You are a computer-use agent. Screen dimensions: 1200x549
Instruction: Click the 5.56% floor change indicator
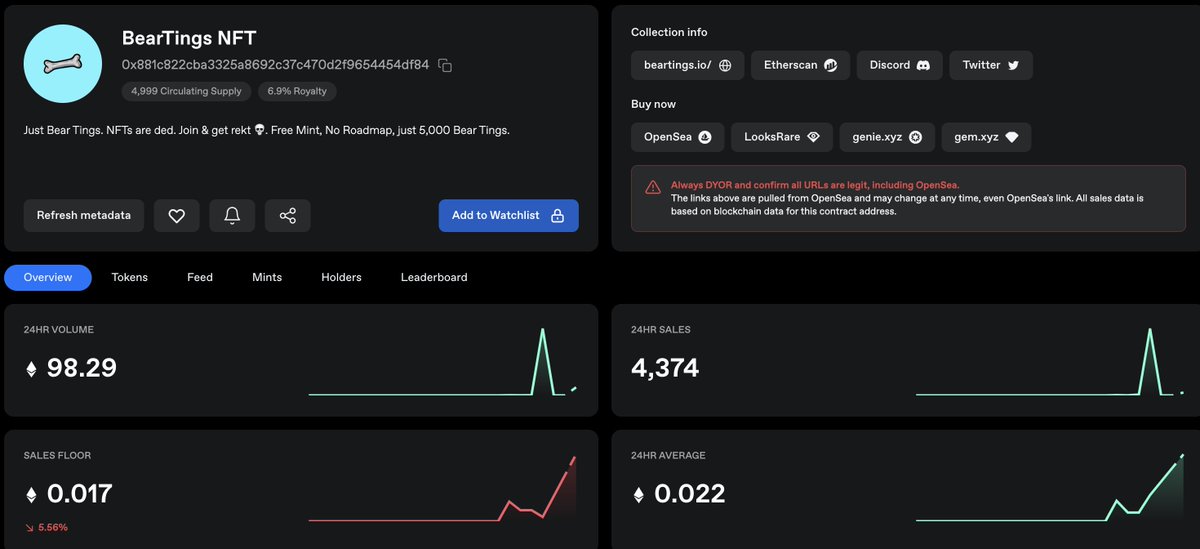point(46,527)
